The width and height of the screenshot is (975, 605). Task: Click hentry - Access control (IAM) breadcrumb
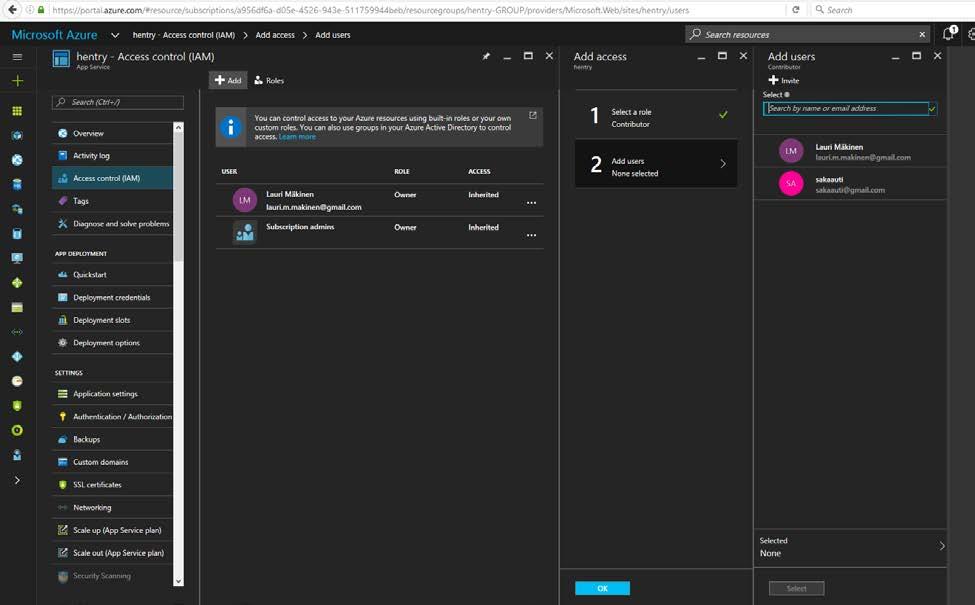[x=183, y=35]
